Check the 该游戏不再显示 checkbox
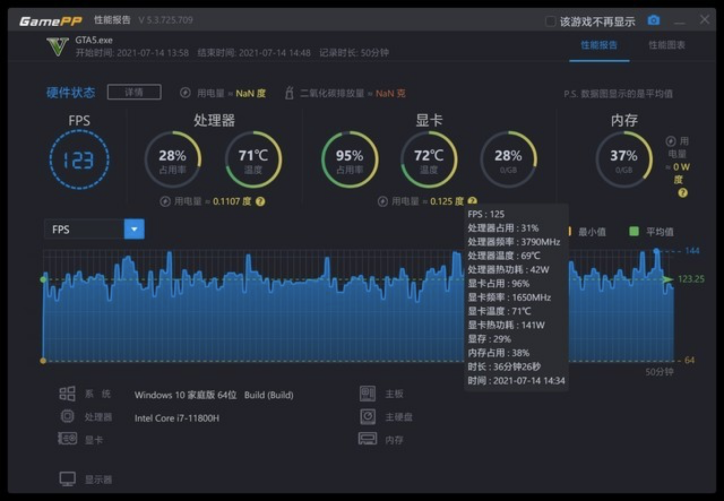The height and width of the screenshot is (501, 724). pos(550,21)
